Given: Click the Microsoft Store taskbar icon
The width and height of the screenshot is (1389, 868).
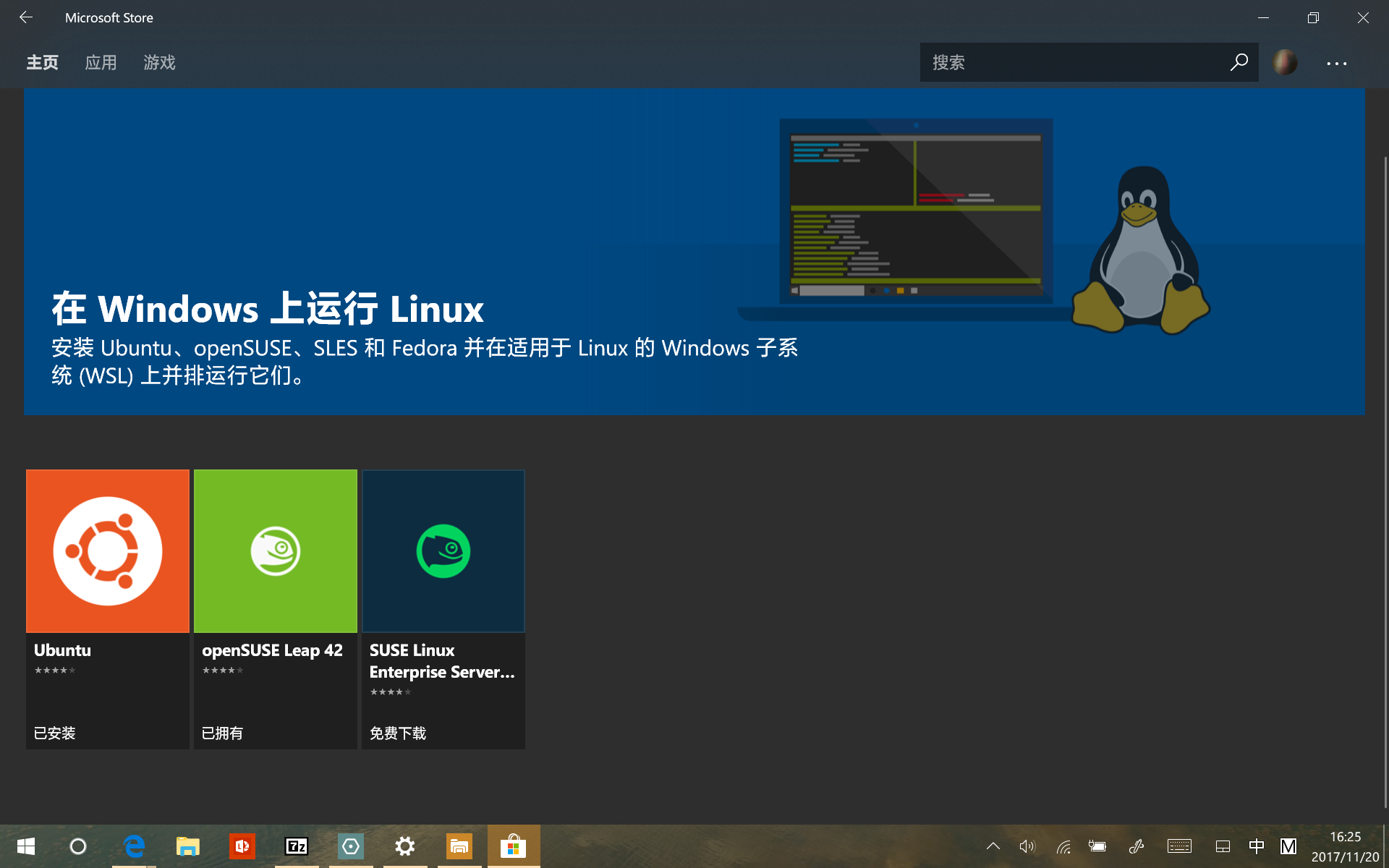Looking at the screenshot, I should coord(514,846).
